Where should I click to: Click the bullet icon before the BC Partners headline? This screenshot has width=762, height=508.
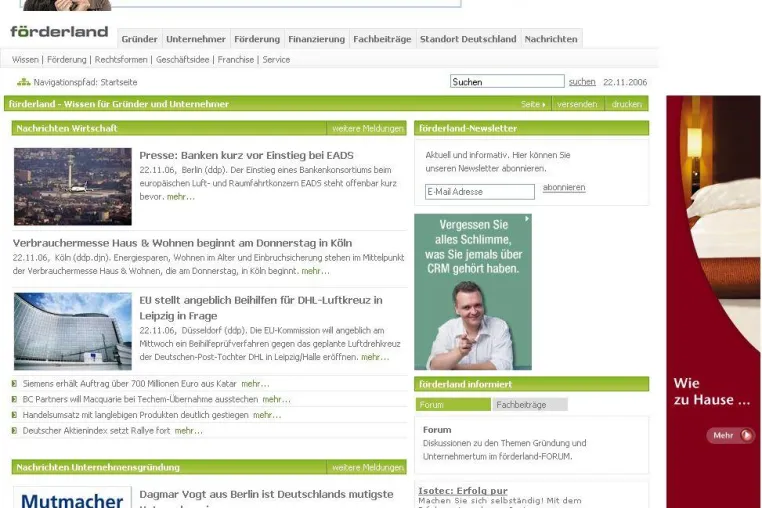[15, 399]
